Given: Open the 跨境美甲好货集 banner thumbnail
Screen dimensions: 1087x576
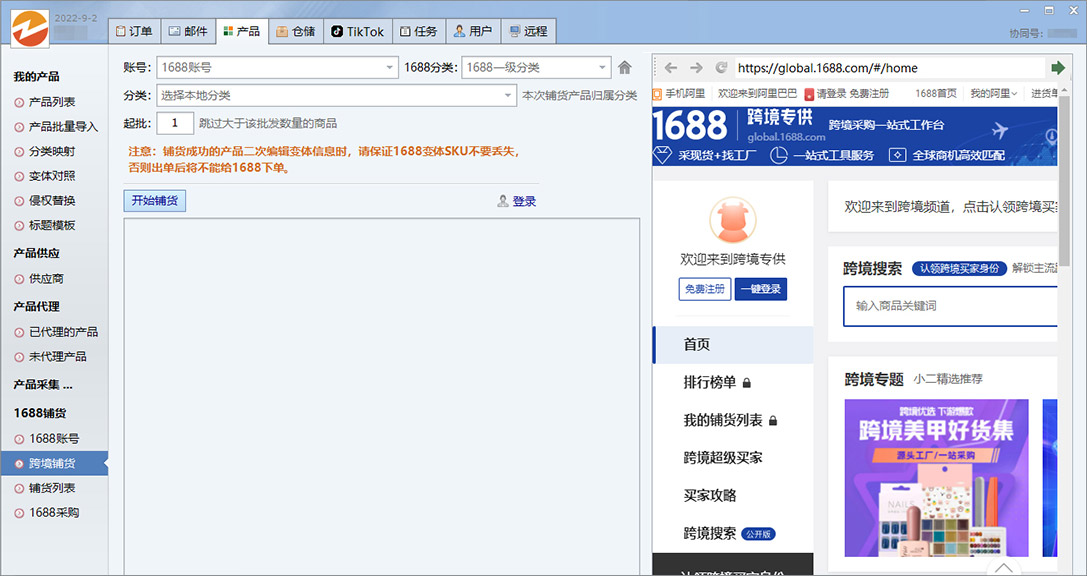Looking at the screenshot, I should pos(937,478).
